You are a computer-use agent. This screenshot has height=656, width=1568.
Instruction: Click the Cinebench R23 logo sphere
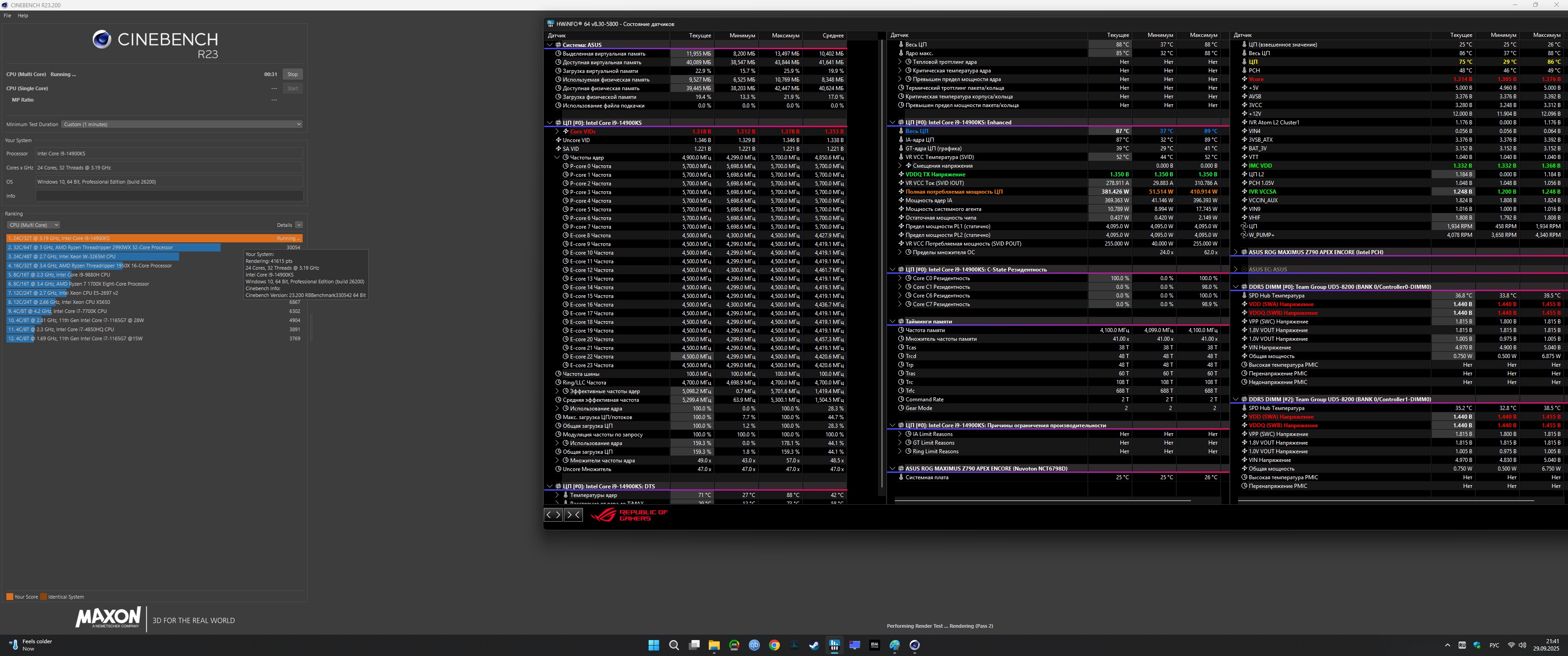pos(102,40)
